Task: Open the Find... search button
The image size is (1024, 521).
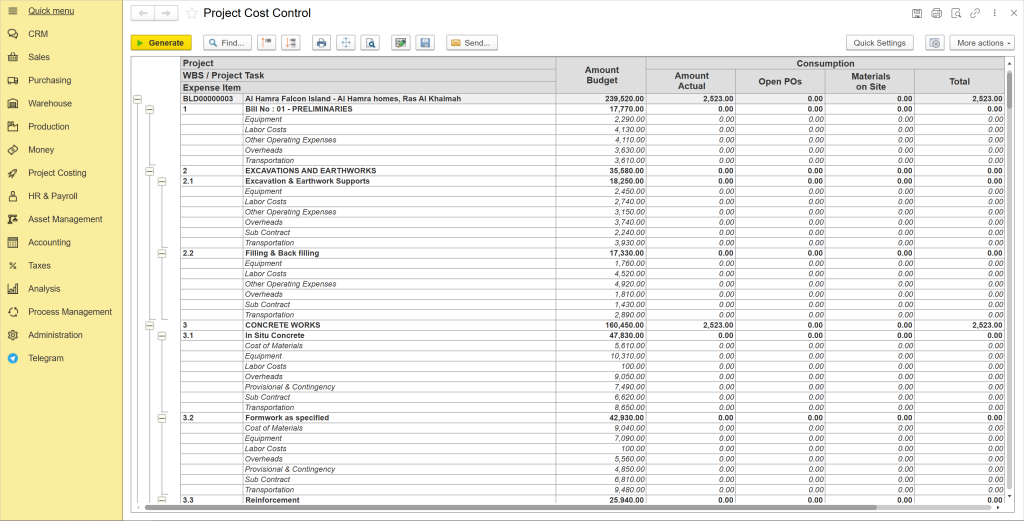Action: click(x=228, y=42)
